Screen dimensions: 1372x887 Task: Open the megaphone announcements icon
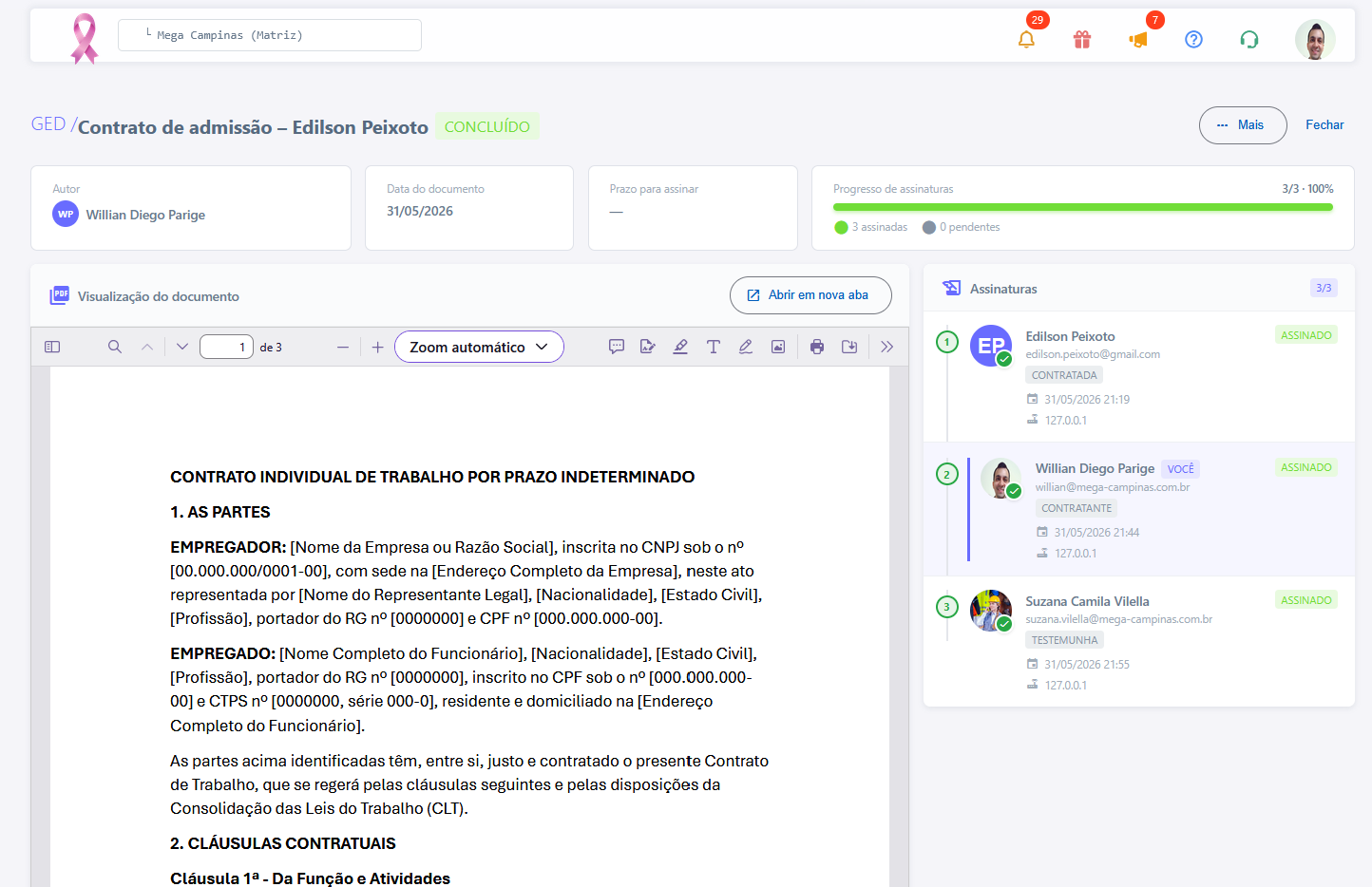[1138, 39]
